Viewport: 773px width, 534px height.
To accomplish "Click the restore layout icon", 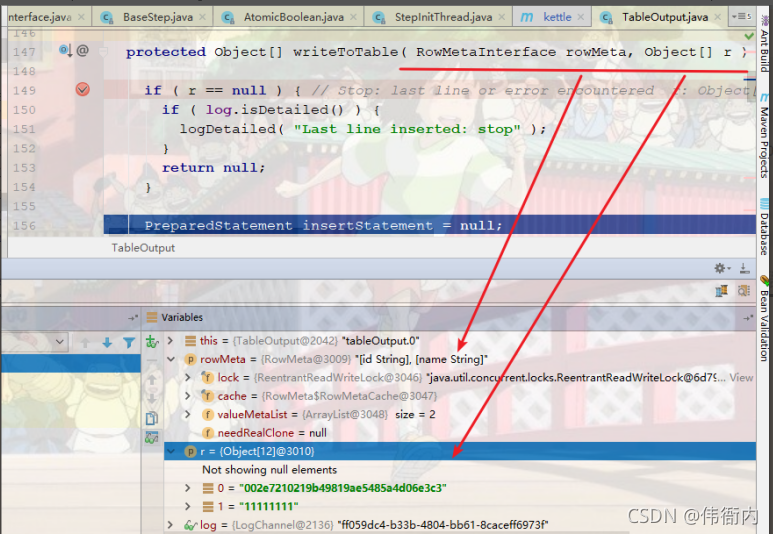I will point(721,291).
